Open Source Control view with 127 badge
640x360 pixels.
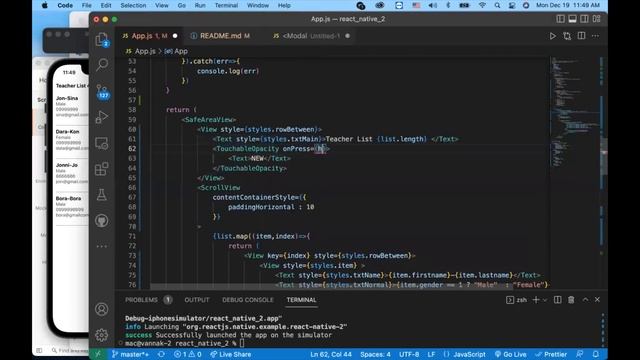click(x=102, y=91)
